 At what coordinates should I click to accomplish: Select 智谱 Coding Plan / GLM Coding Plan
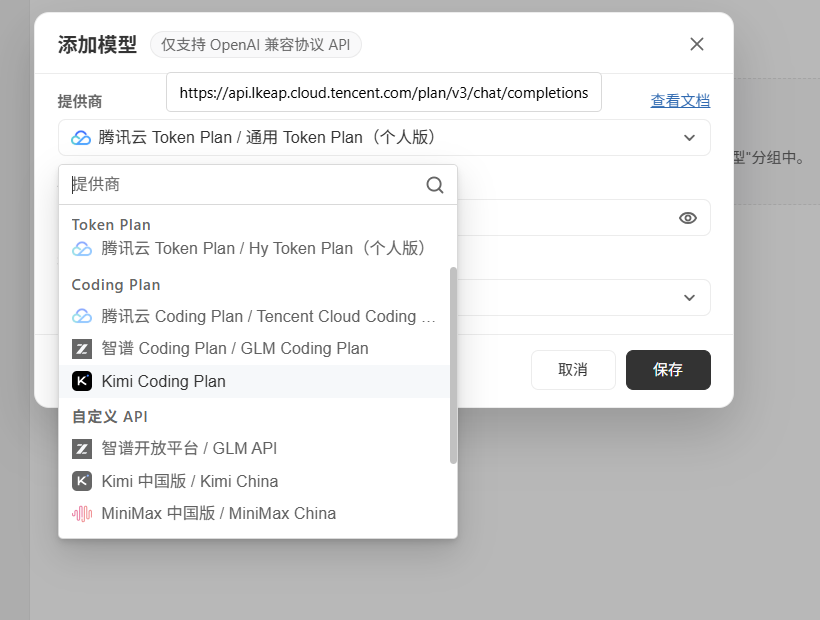click(254, 348)
